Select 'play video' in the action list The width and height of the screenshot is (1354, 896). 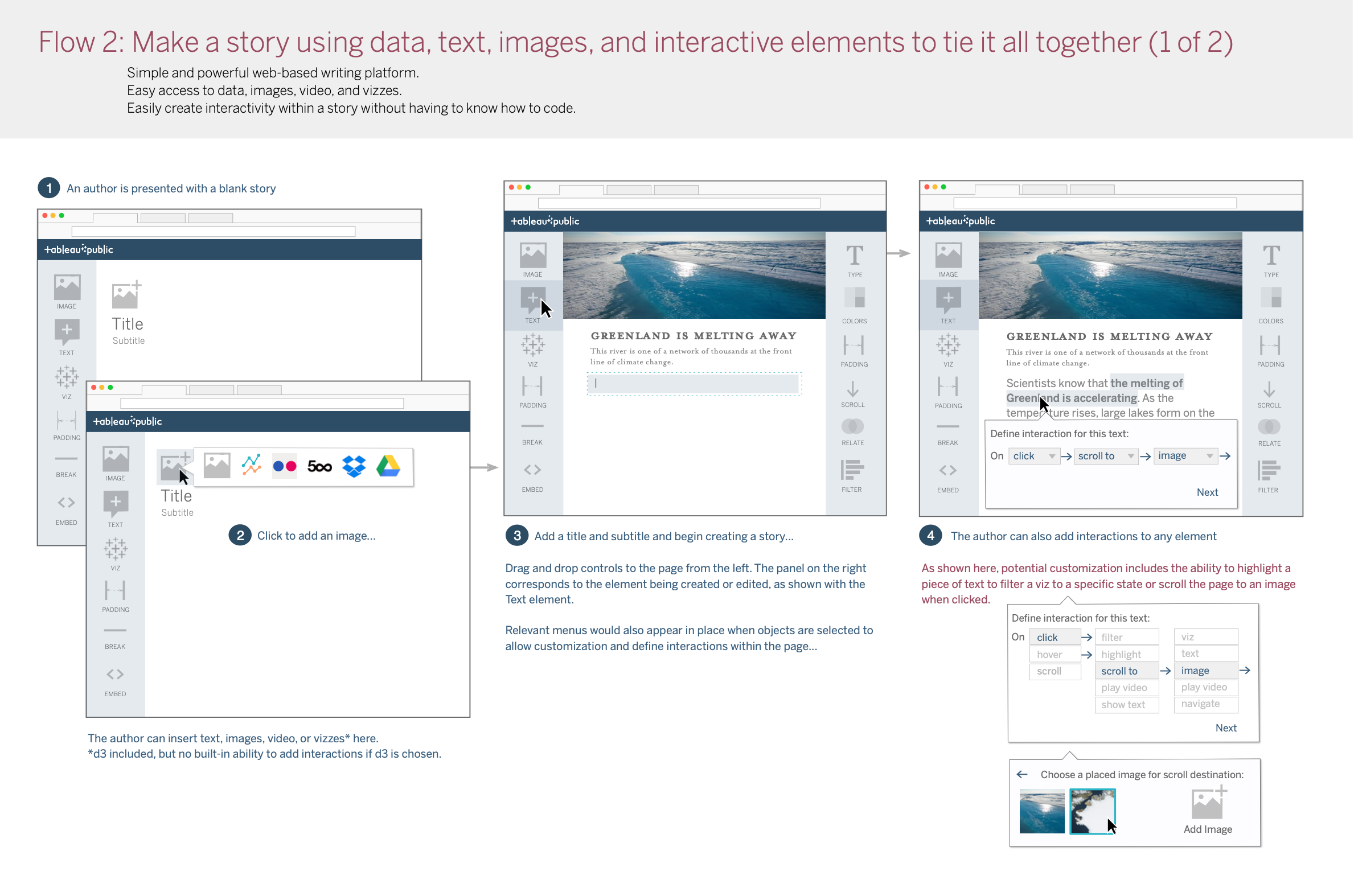(x=1127, y=688)
